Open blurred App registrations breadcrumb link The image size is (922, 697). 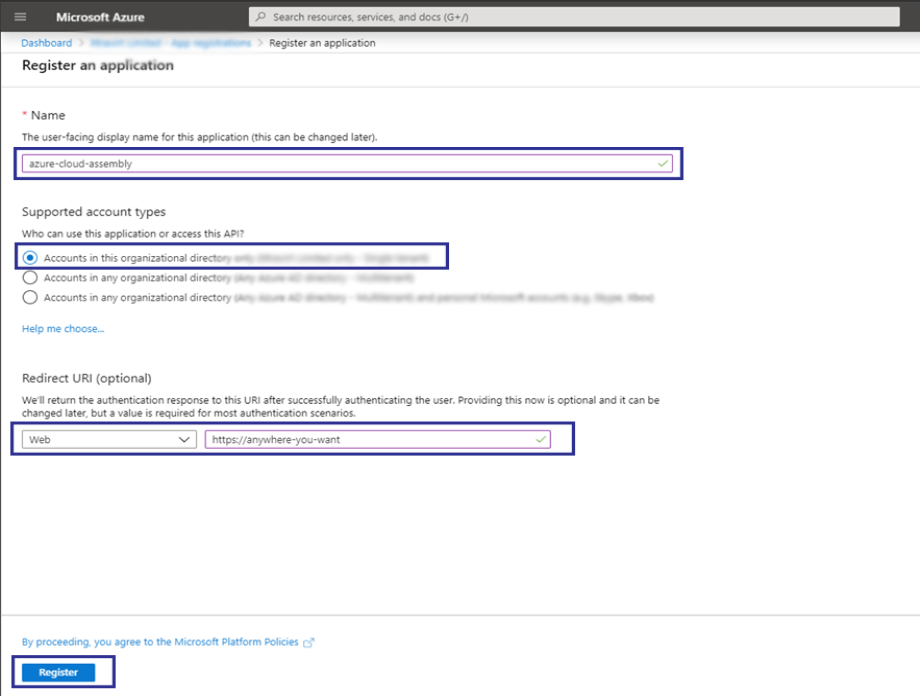click(171, 43)
